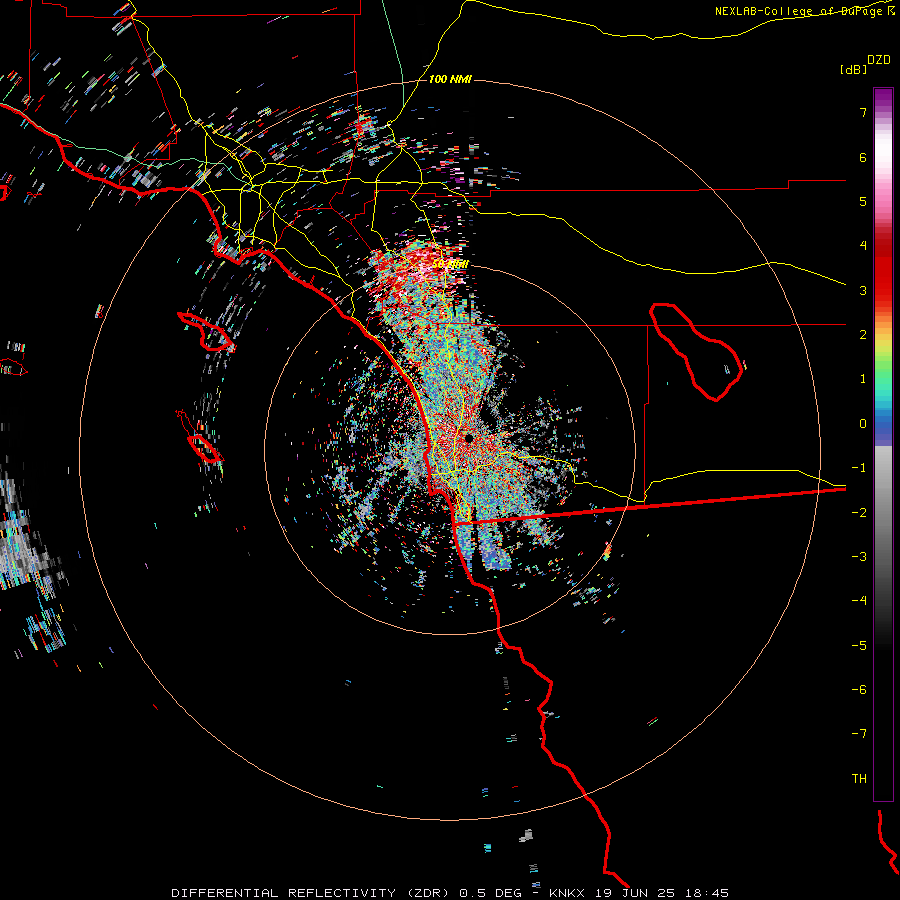Click the 6 value on color scale

(x=863, y=157)
